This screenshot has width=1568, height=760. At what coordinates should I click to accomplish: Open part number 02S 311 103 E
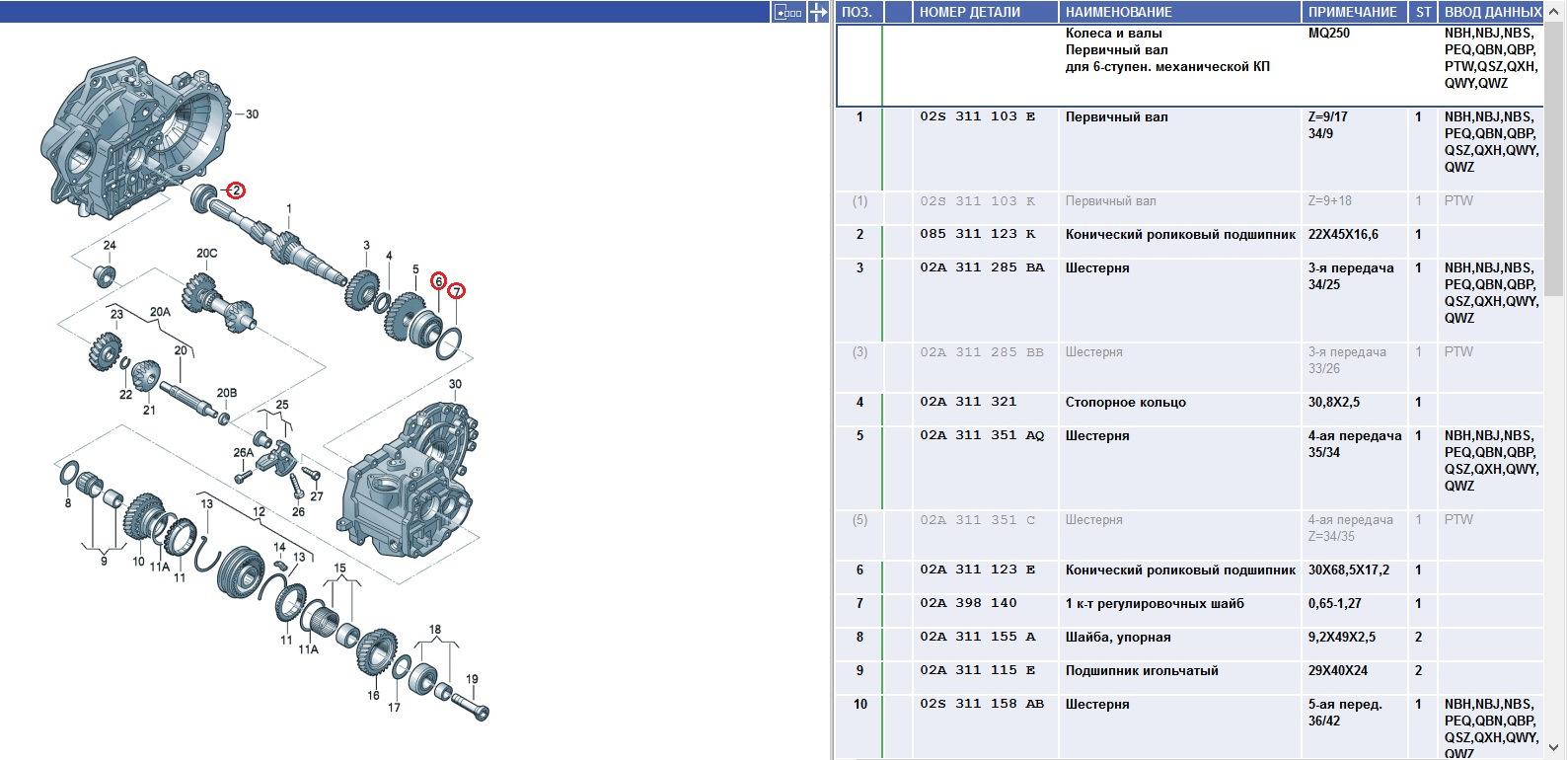click(x=977, y=117)
